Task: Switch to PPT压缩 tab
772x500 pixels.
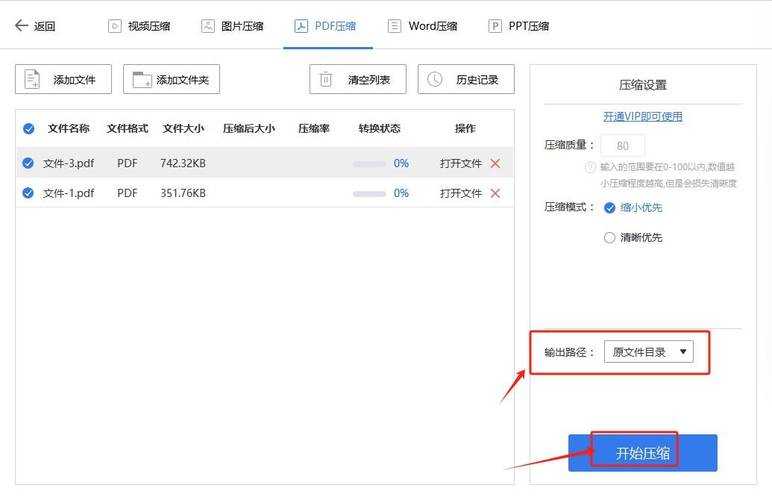Action: pos(518,26)
